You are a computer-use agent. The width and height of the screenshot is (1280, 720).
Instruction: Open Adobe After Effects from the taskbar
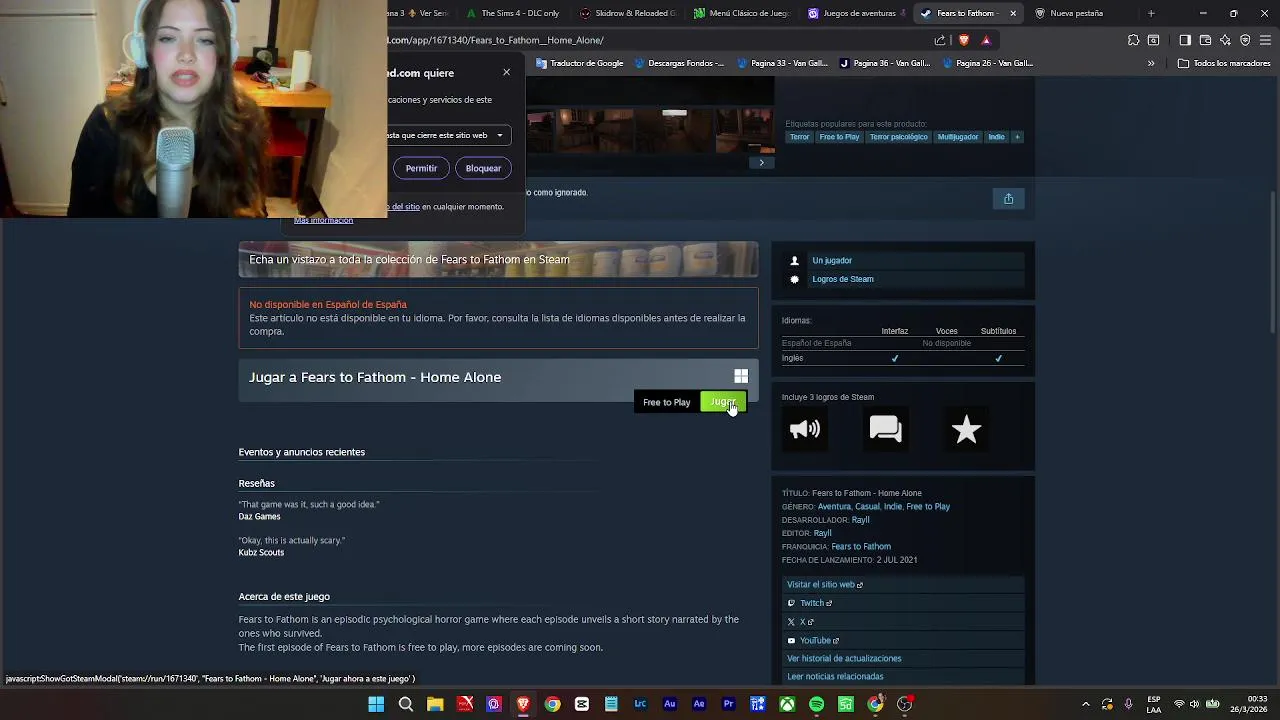(x=699, y=704)
